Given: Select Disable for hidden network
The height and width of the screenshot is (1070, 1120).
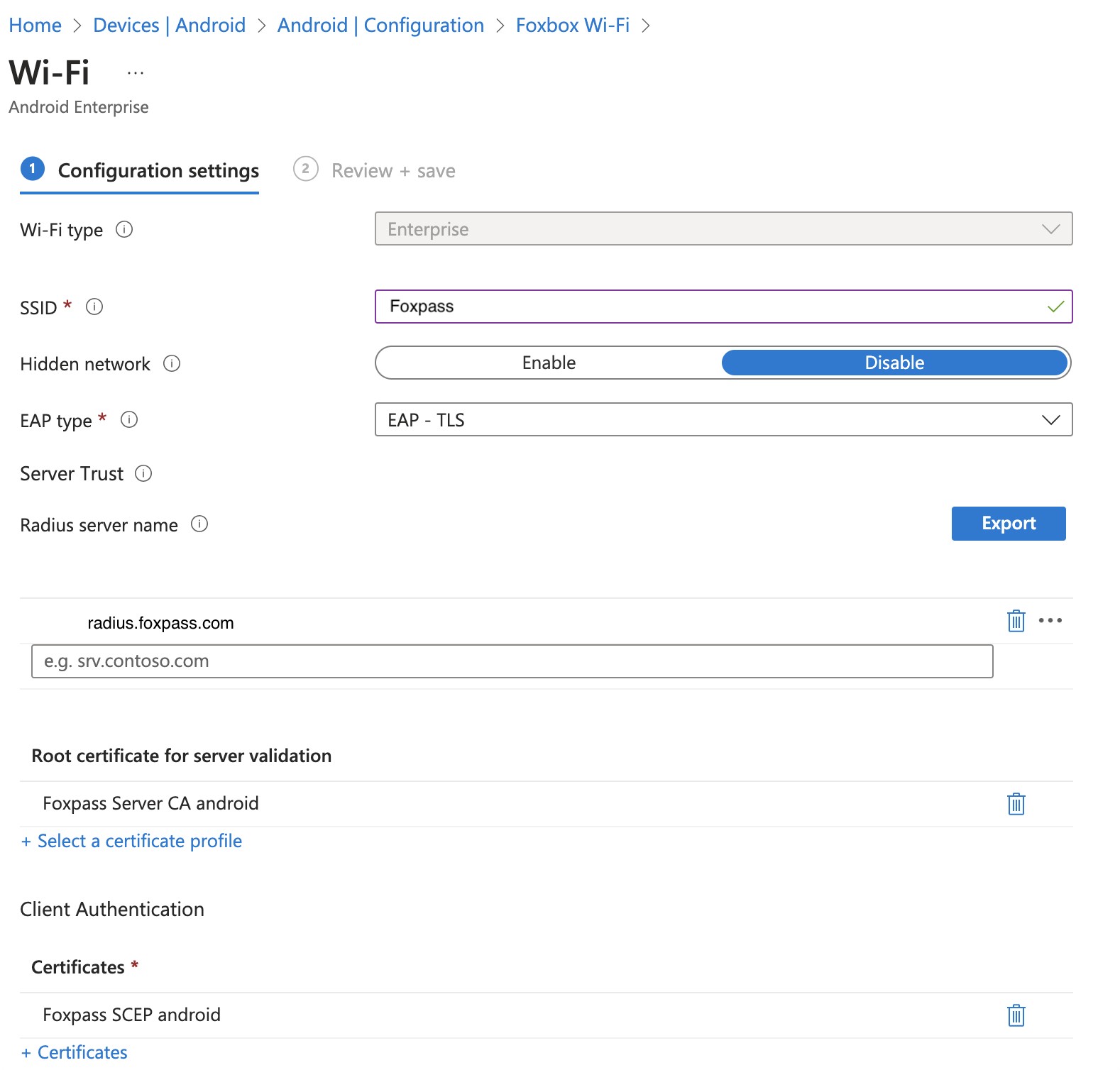Looking at the screenshot, I should [x=894, y=363].
